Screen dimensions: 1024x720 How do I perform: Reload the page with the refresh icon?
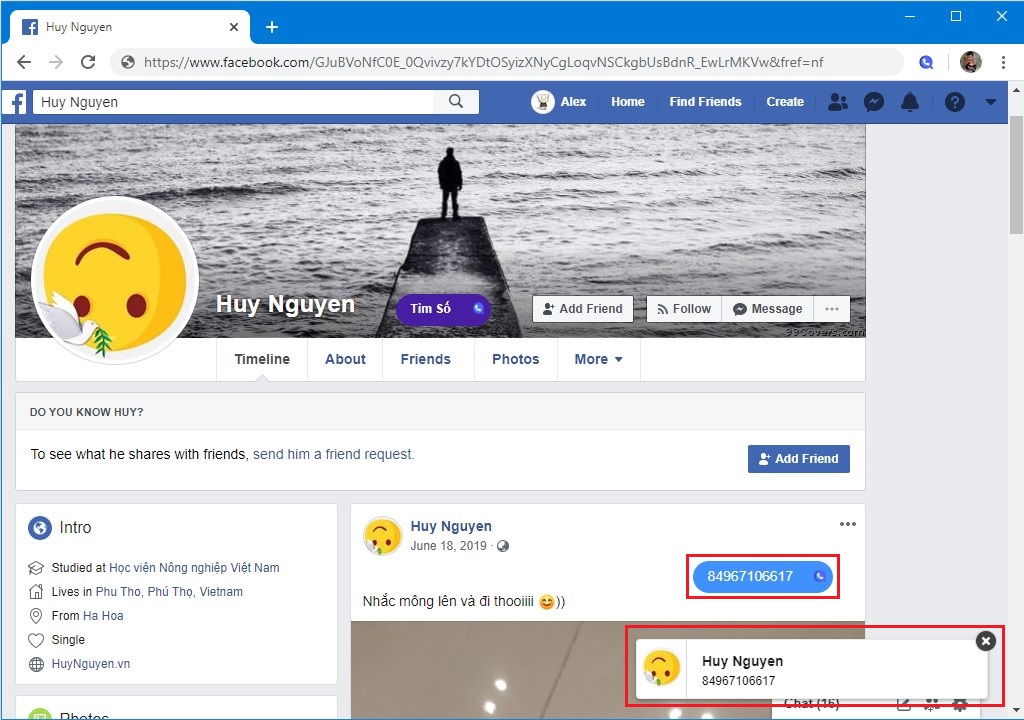coord(88,62)
